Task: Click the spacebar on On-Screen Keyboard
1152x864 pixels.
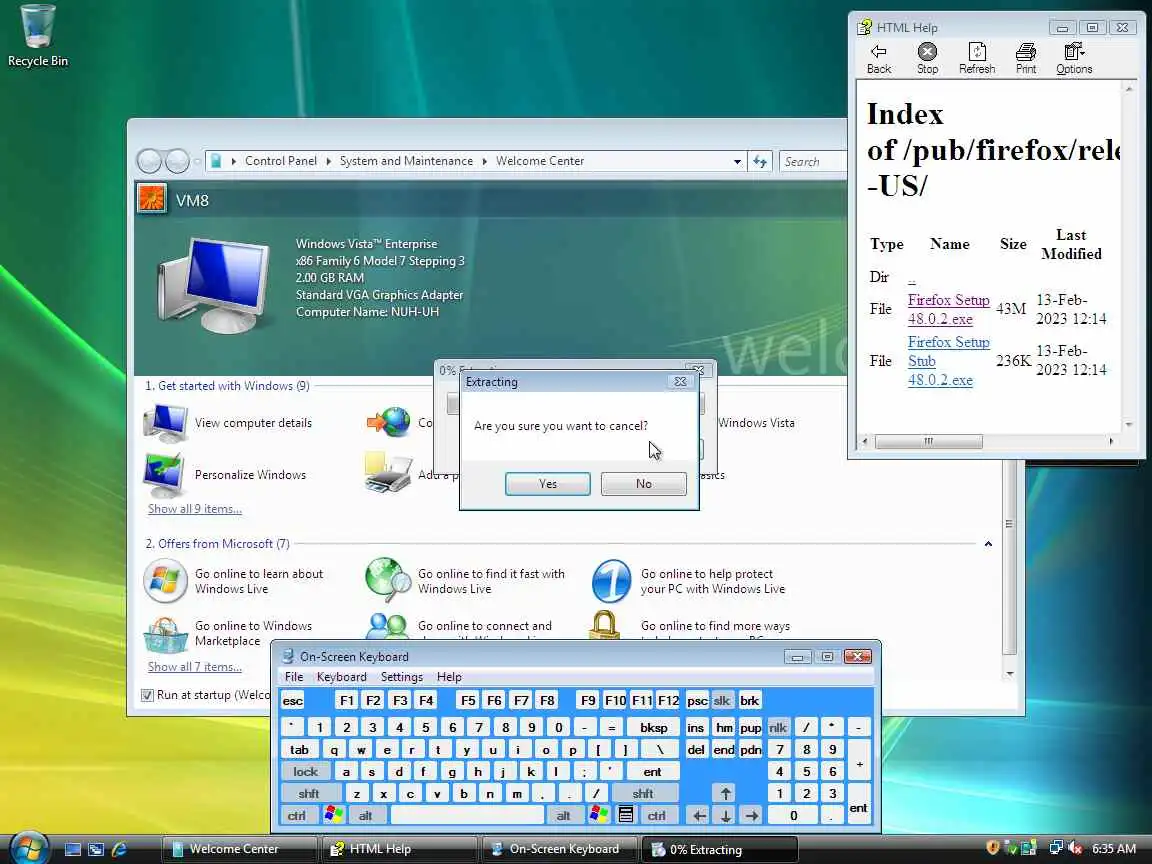Action: [x=467, y=815]
